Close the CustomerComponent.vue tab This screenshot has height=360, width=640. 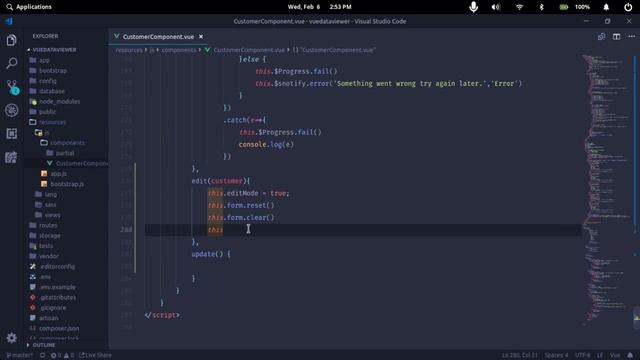click(201, 37)
